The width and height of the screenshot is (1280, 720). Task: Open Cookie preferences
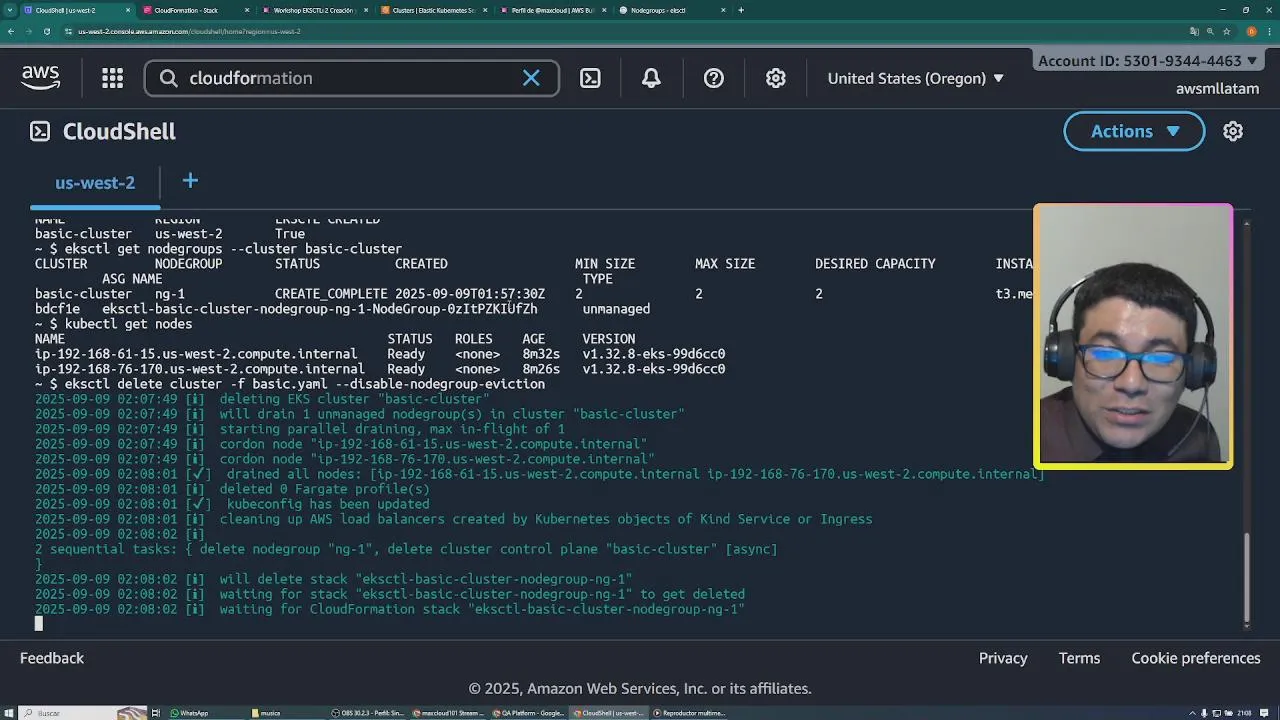pos(1196,658)
